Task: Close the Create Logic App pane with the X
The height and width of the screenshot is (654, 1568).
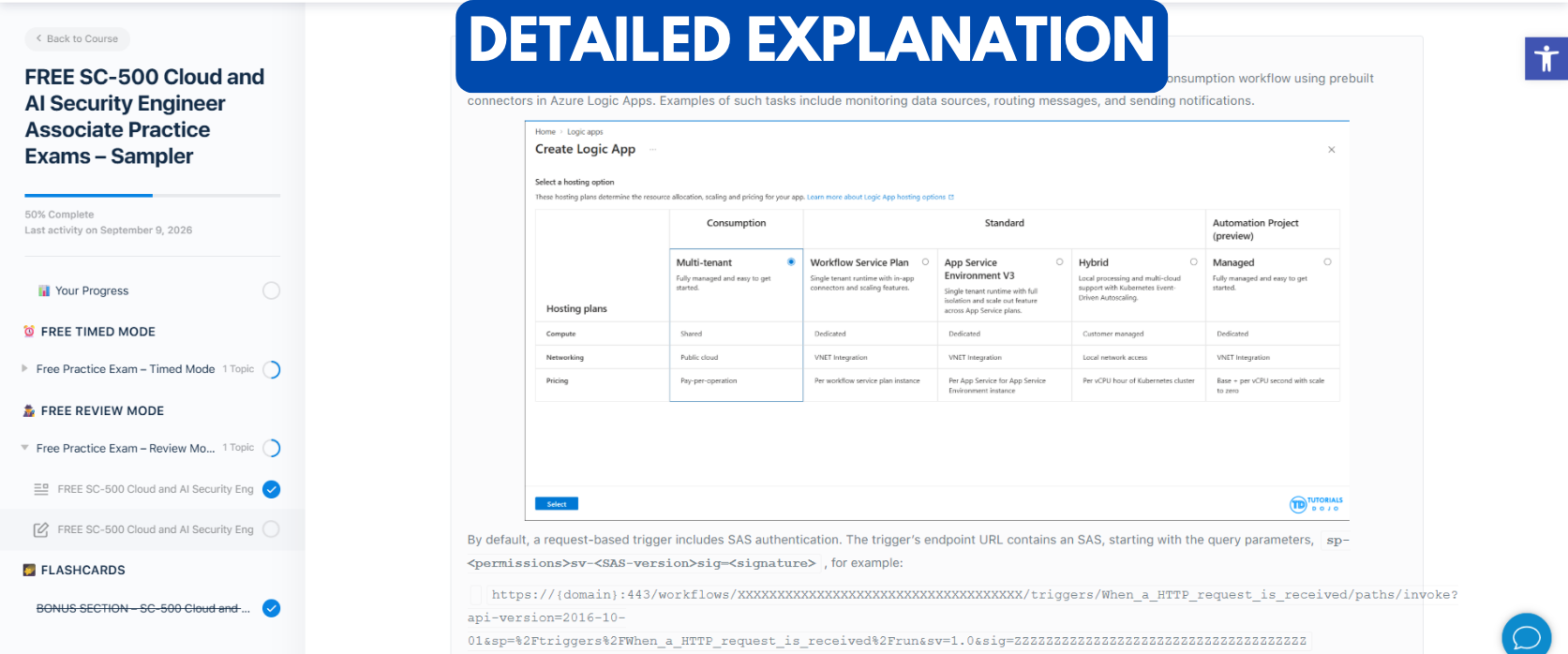Action: pos(1331,150)
